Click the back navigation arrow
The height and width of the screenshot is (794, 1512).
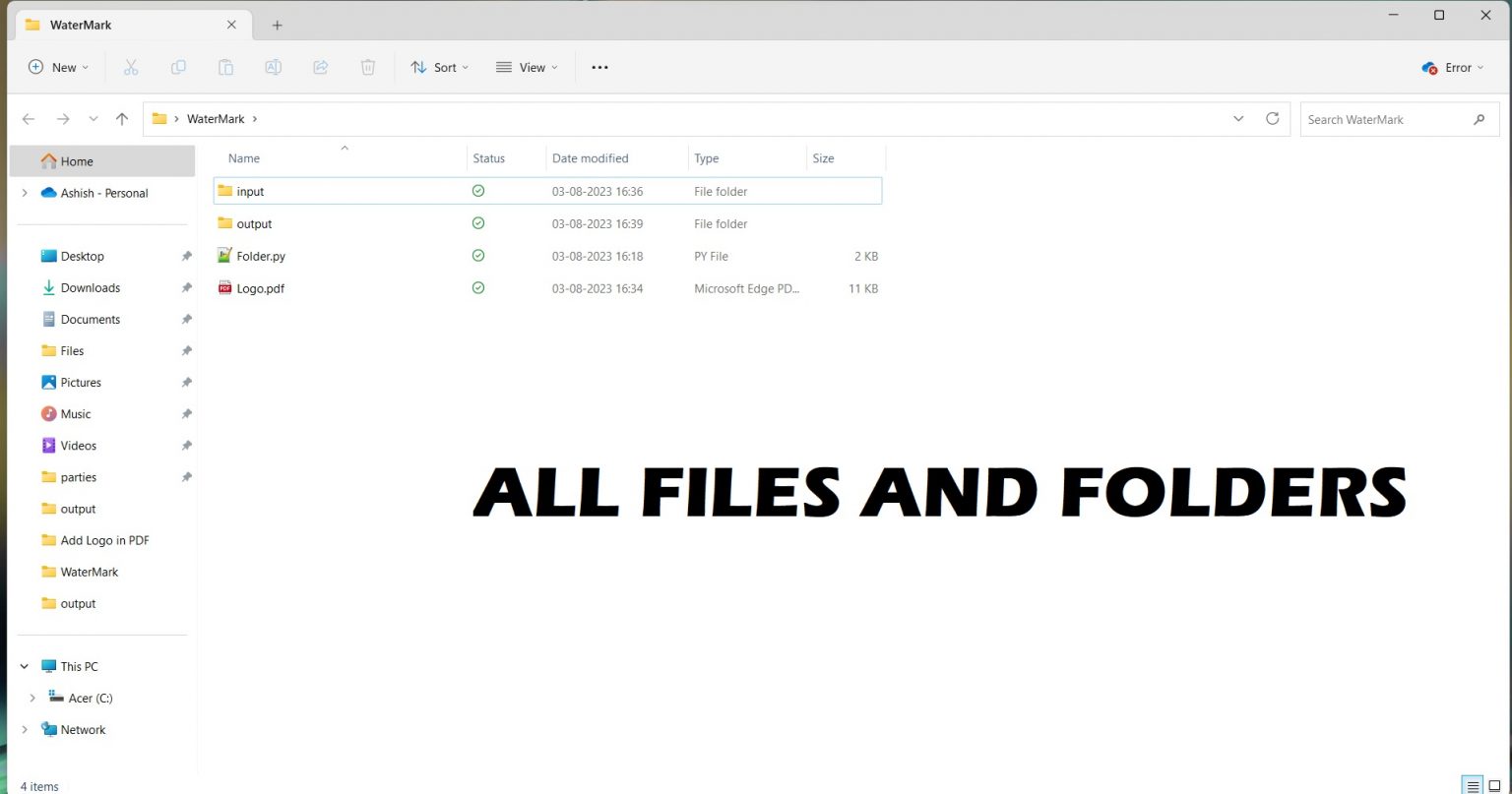coord(29,118)
